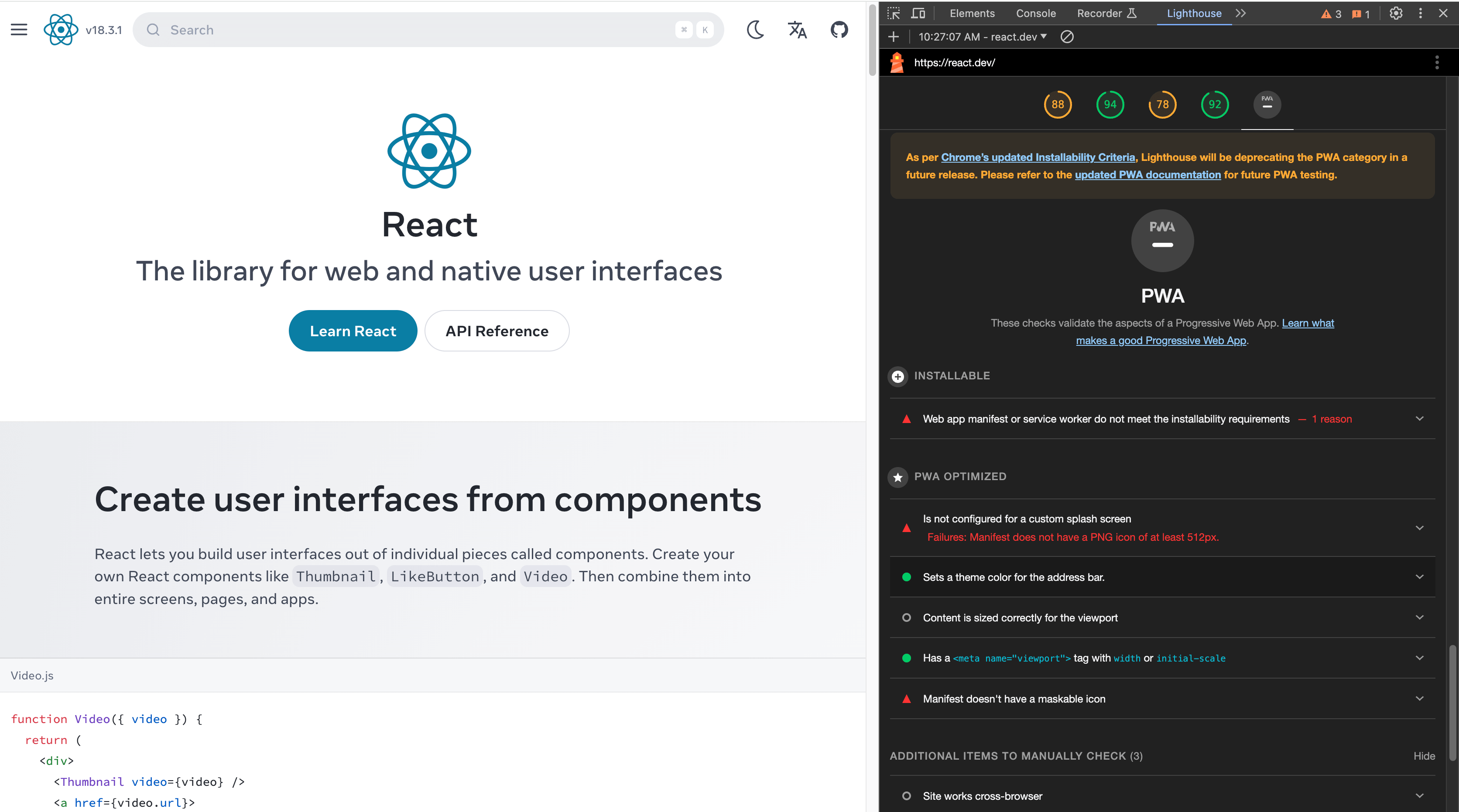
Task: Click the PWA OPTIMIZED group heading
Action: tap(960, 477)
